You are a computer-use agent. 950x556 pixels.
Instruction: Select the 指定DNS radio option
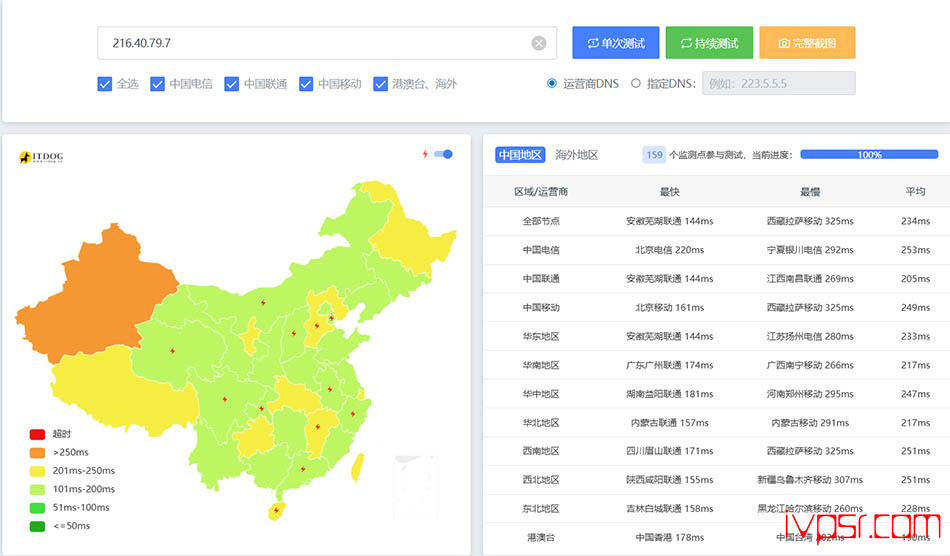point(636,84)
